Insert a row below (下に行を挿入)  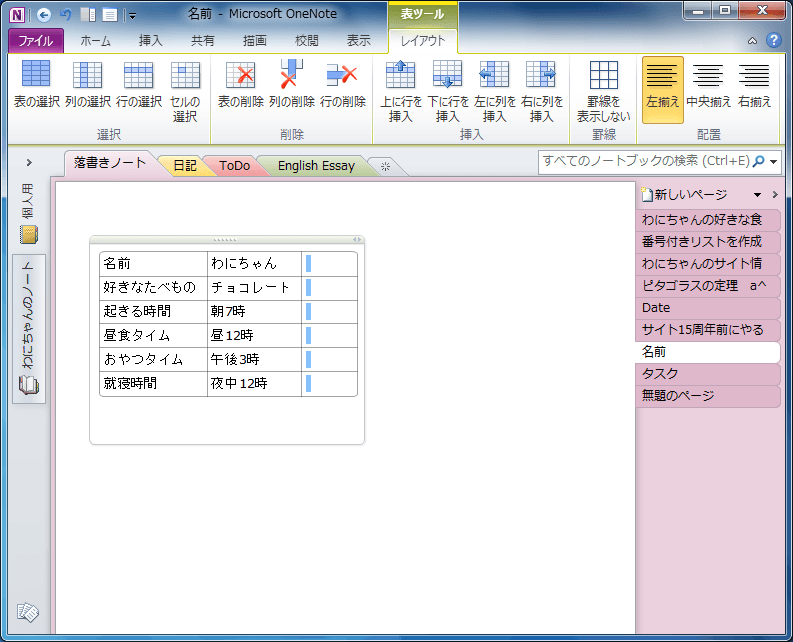click(448, 91)
